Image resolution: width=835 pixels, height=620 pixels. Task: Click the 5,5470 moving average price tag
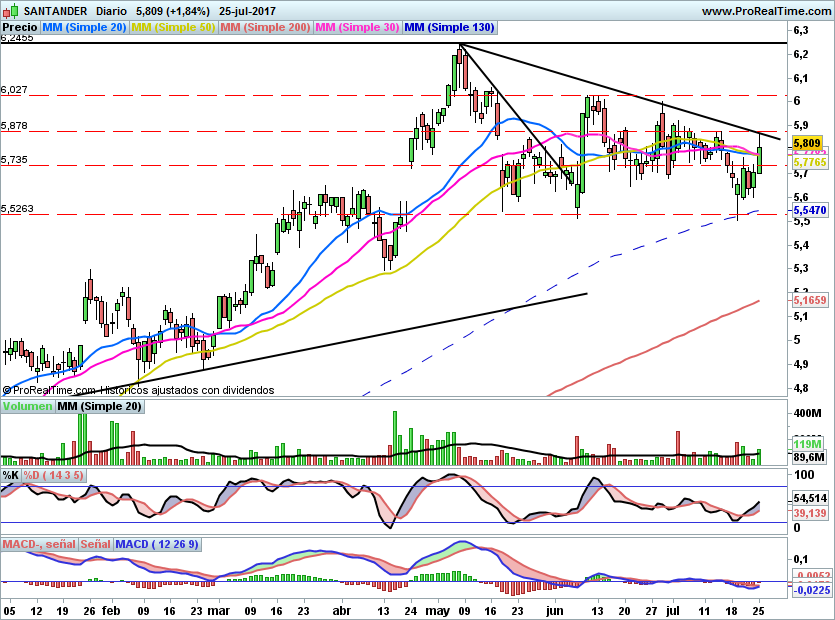[810, 210]
